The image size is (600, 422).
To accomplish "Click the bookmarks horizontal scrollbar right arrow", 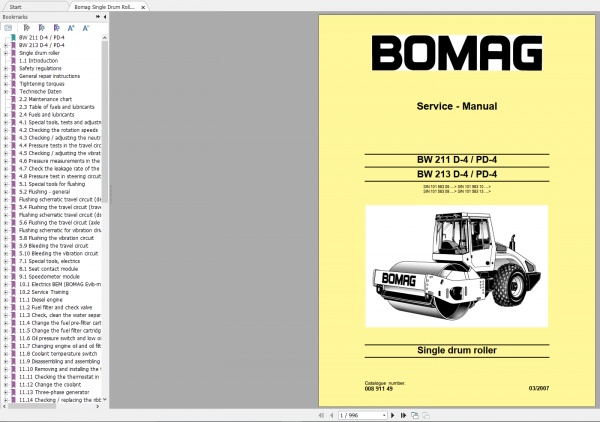I will tap(98, 406).
